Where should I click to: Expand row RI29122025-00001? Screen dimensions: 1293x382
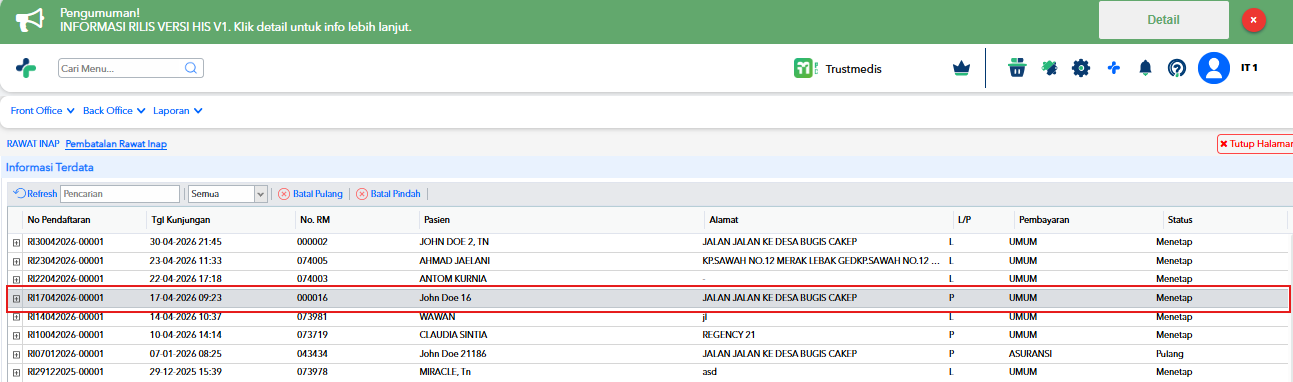pos(16,373)
